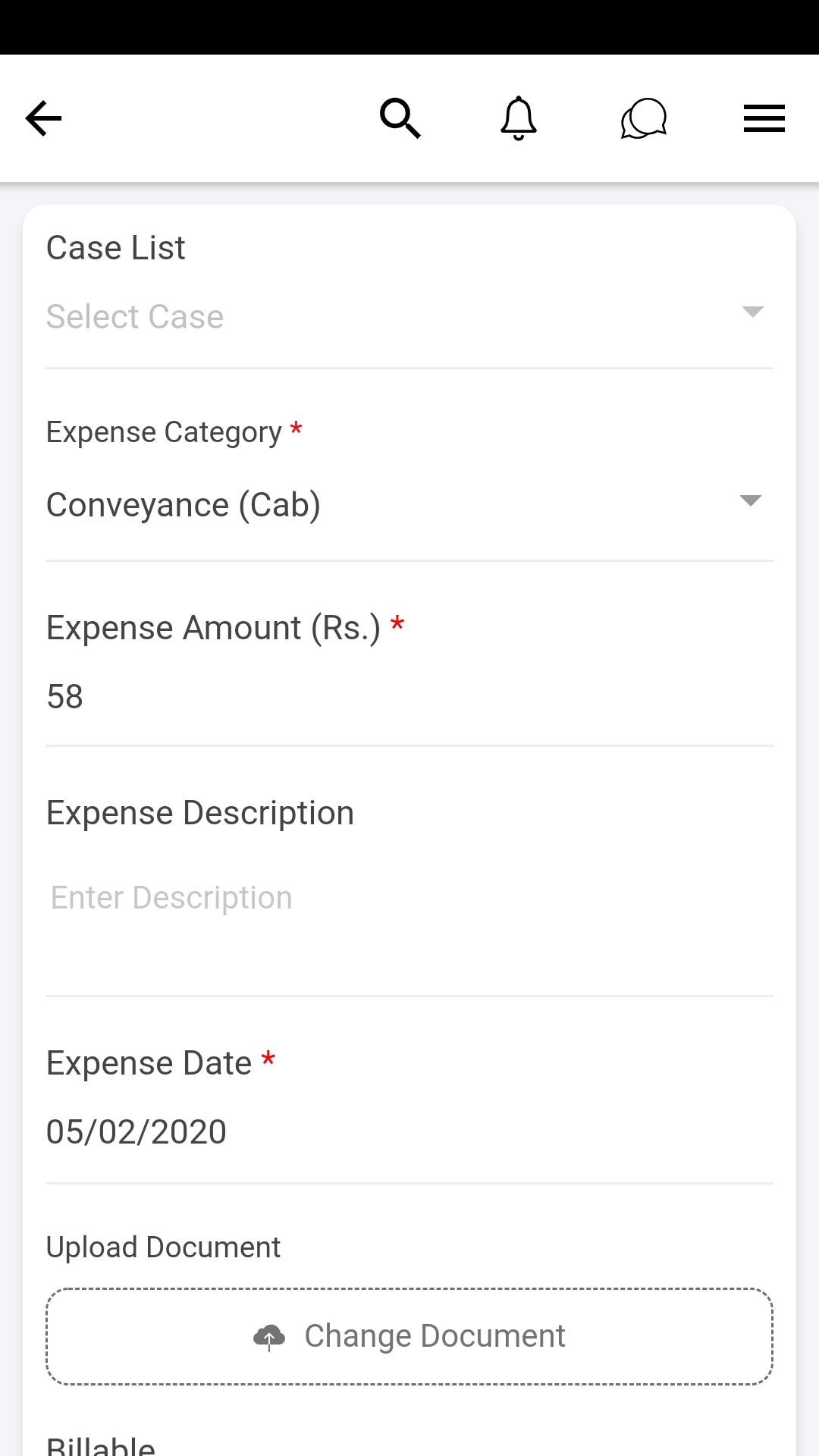819x1456 pixels.
Task: Focus the Expense Amount field showing 58
Action: coord(409,697)
